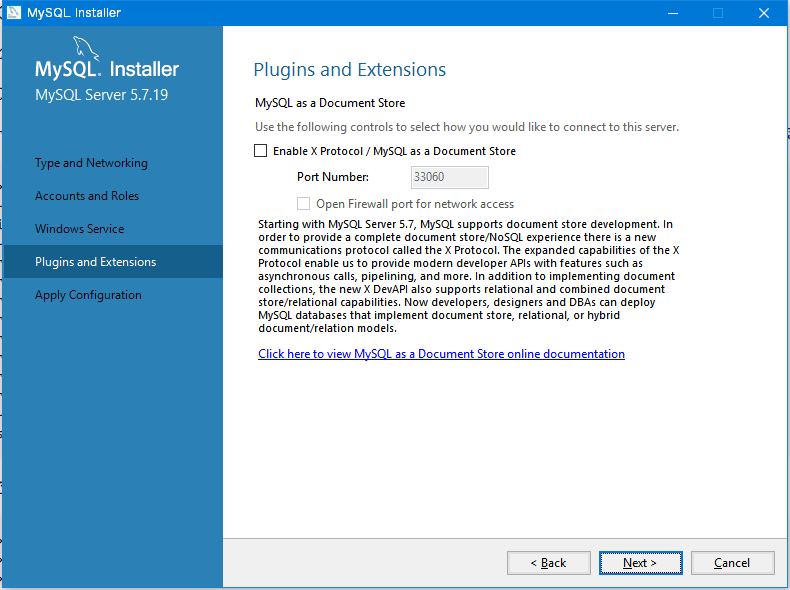Open the Windows Service step
790x590 pixels.
(x=80, y=229)
